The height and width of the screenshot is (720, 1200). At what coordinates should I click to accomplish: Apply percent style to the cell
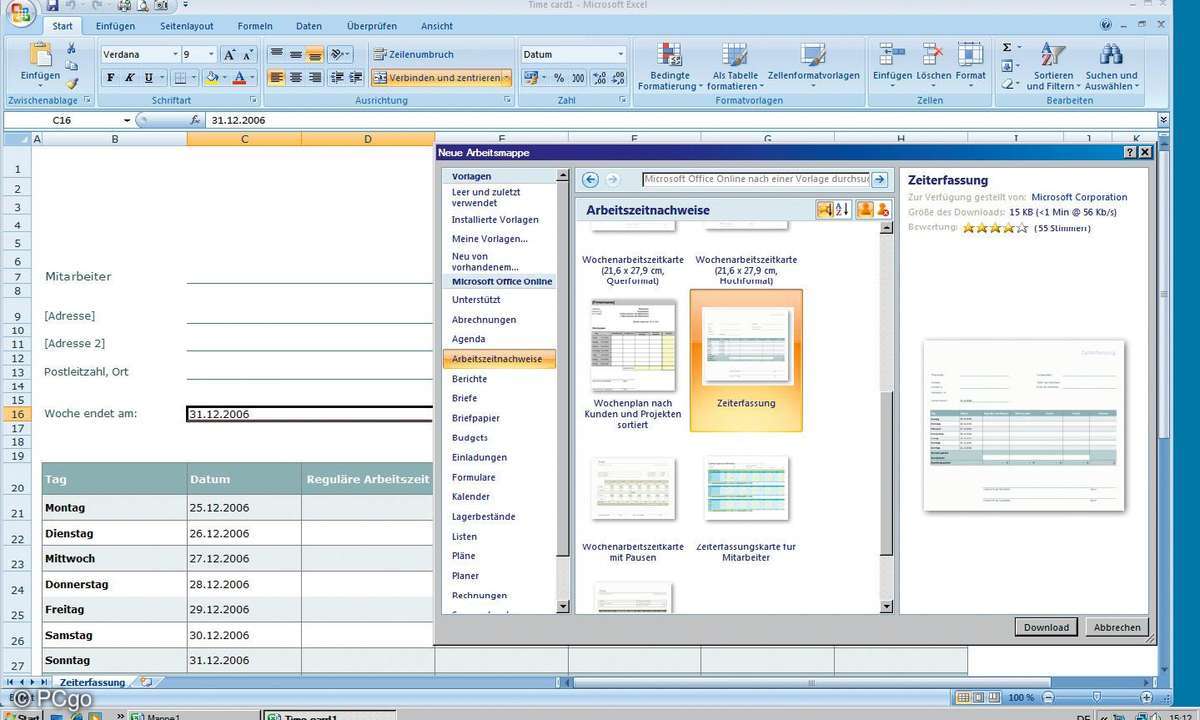pos(558,78)
